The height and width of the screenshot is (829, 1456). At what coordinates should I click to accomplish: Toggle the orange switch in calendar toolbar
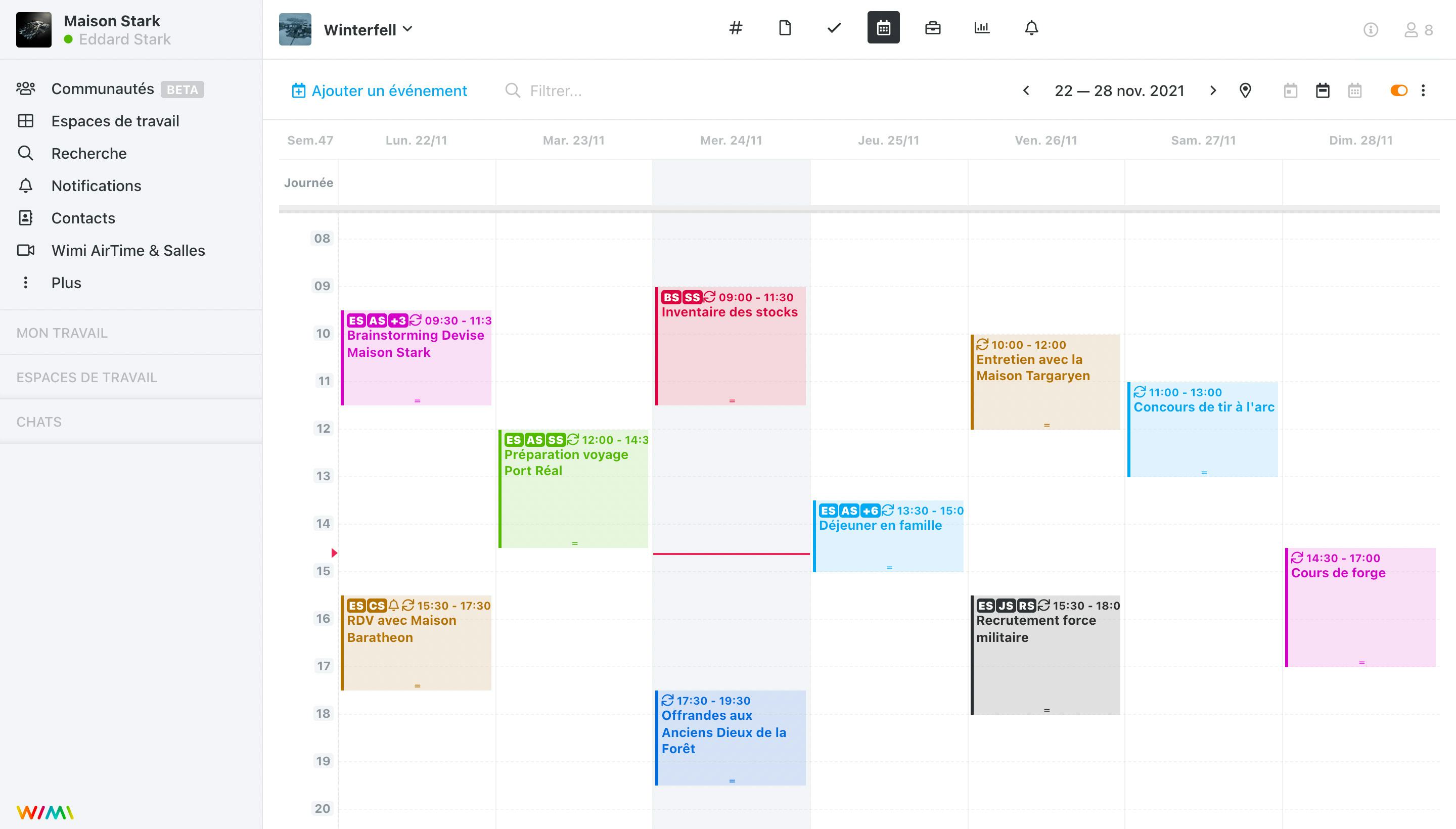pyautogui.click(x=1398, y=90)
